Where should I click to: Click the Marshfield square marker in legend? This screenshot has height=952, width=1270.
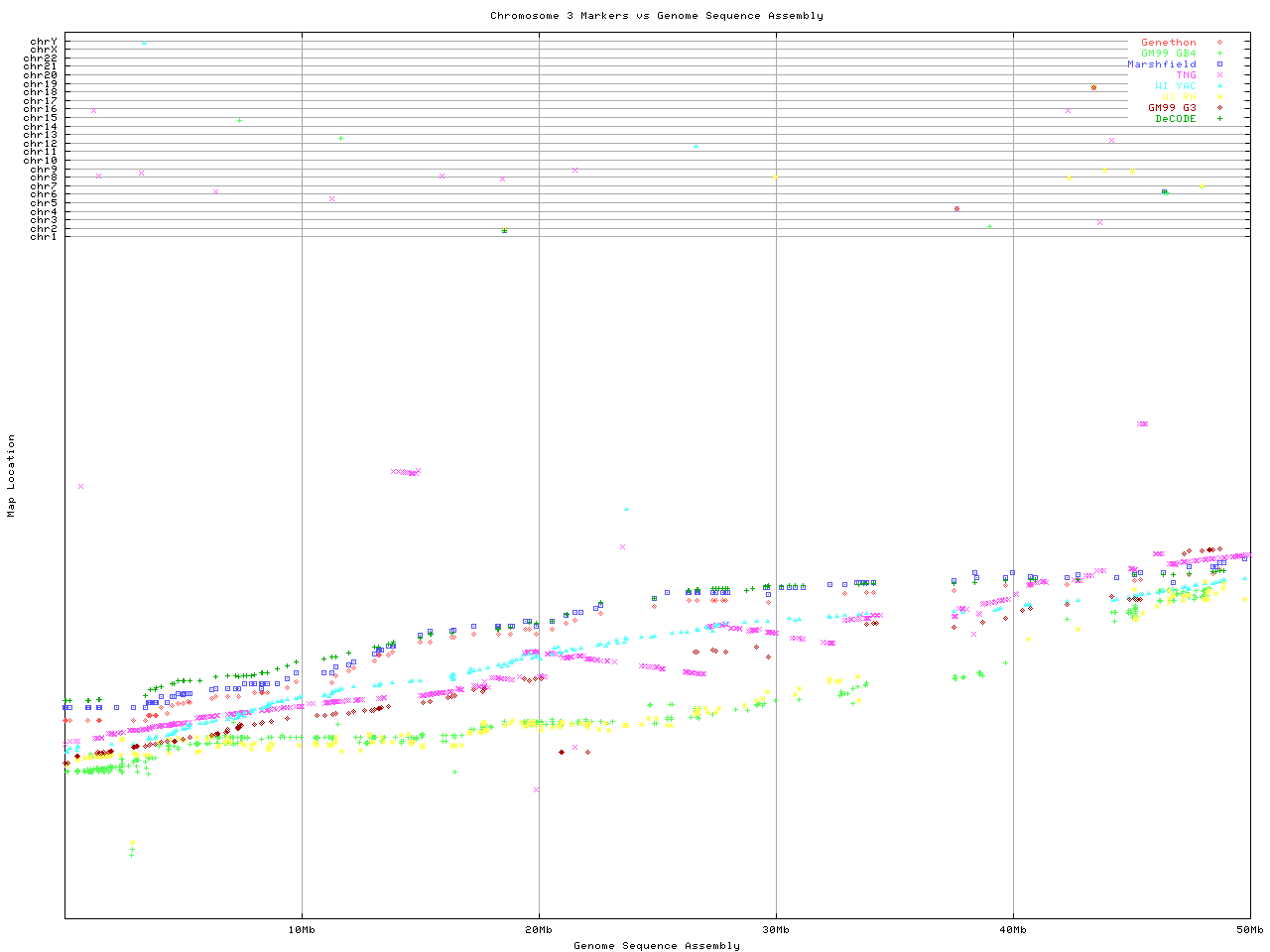[1219, 64]
